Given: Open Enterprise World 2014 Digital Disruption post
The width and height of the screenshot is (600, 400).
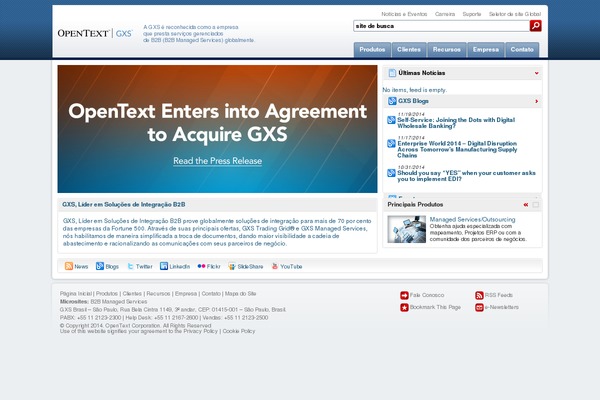Looking at the screenshot, I should pyautogui.click(x=457, y=149).
